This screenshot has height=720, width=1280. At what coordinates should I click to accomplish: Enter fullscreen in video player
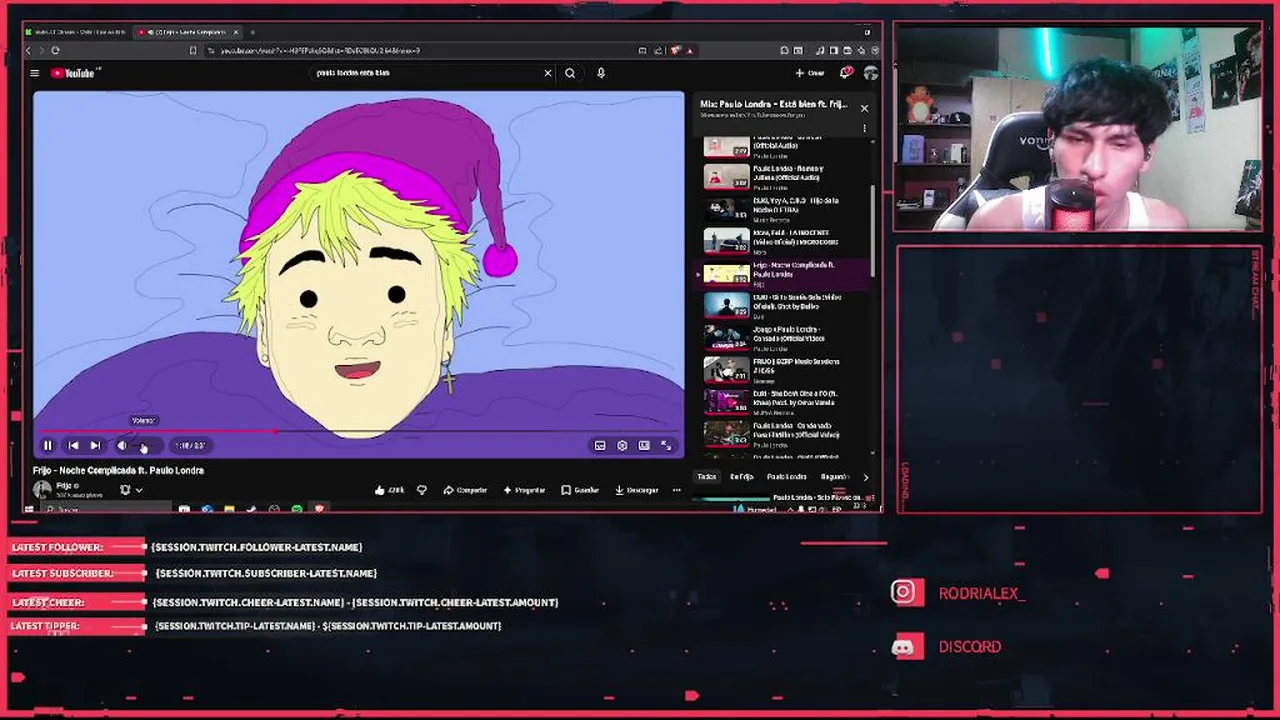[x=667, y=446]
